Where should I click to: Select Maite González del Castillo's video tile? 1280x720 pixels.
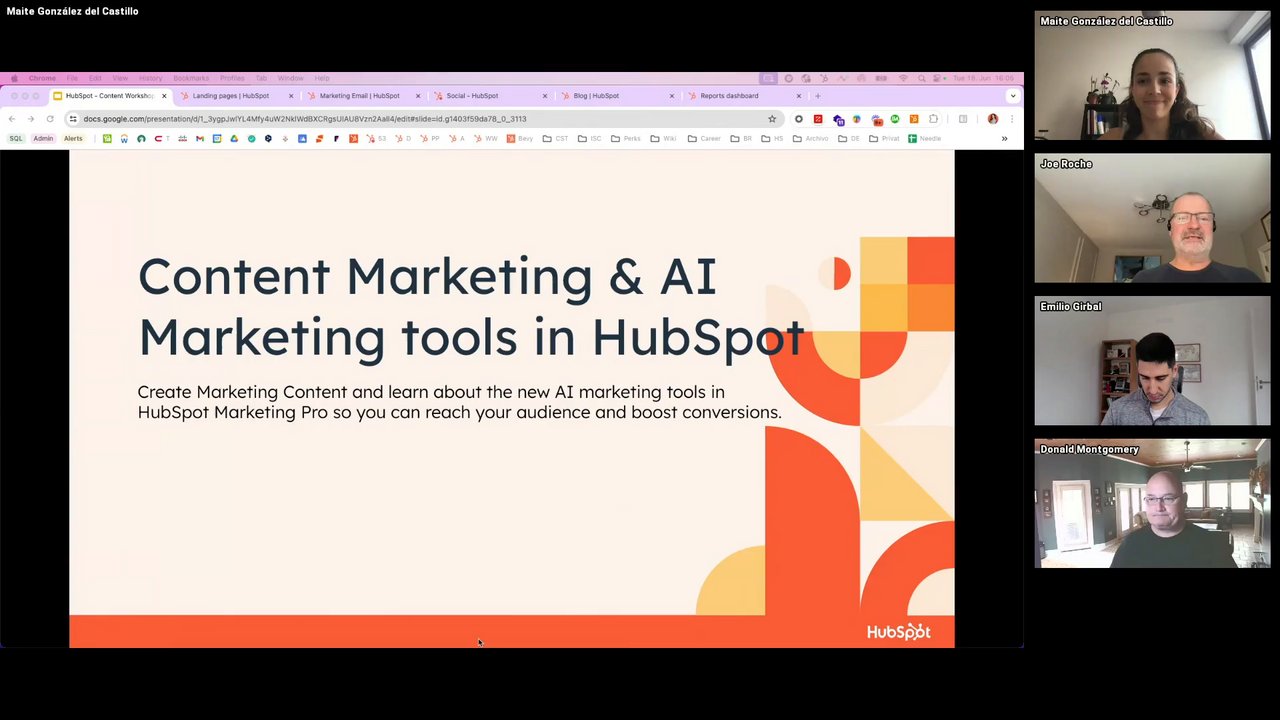(1152, 76)
